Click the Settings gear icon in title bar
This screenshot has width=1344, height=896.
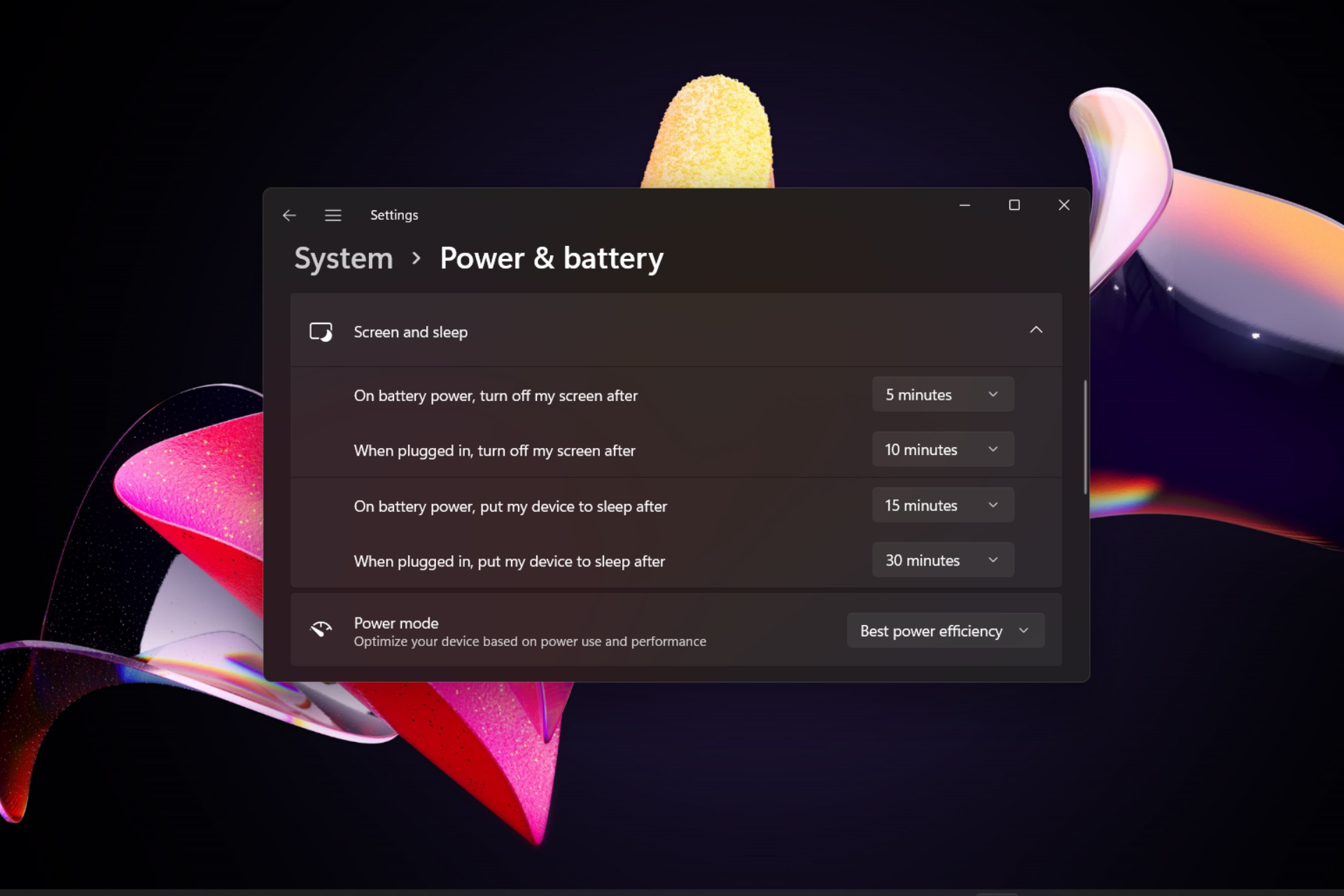coord(333,214)
